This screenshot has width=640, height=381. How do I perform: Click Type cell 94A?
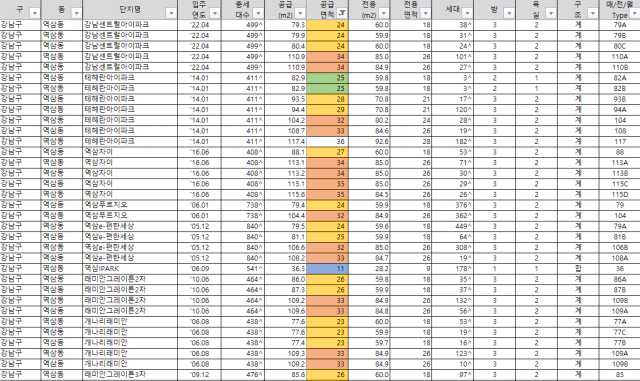(x=620, y=110)
